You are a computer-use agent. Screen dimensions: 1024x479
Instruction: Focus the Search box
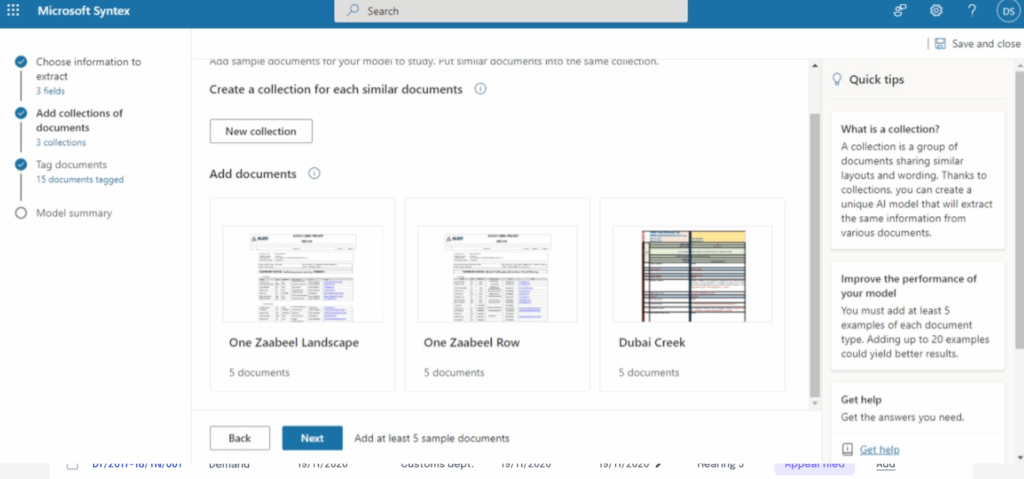coord(511,11)
